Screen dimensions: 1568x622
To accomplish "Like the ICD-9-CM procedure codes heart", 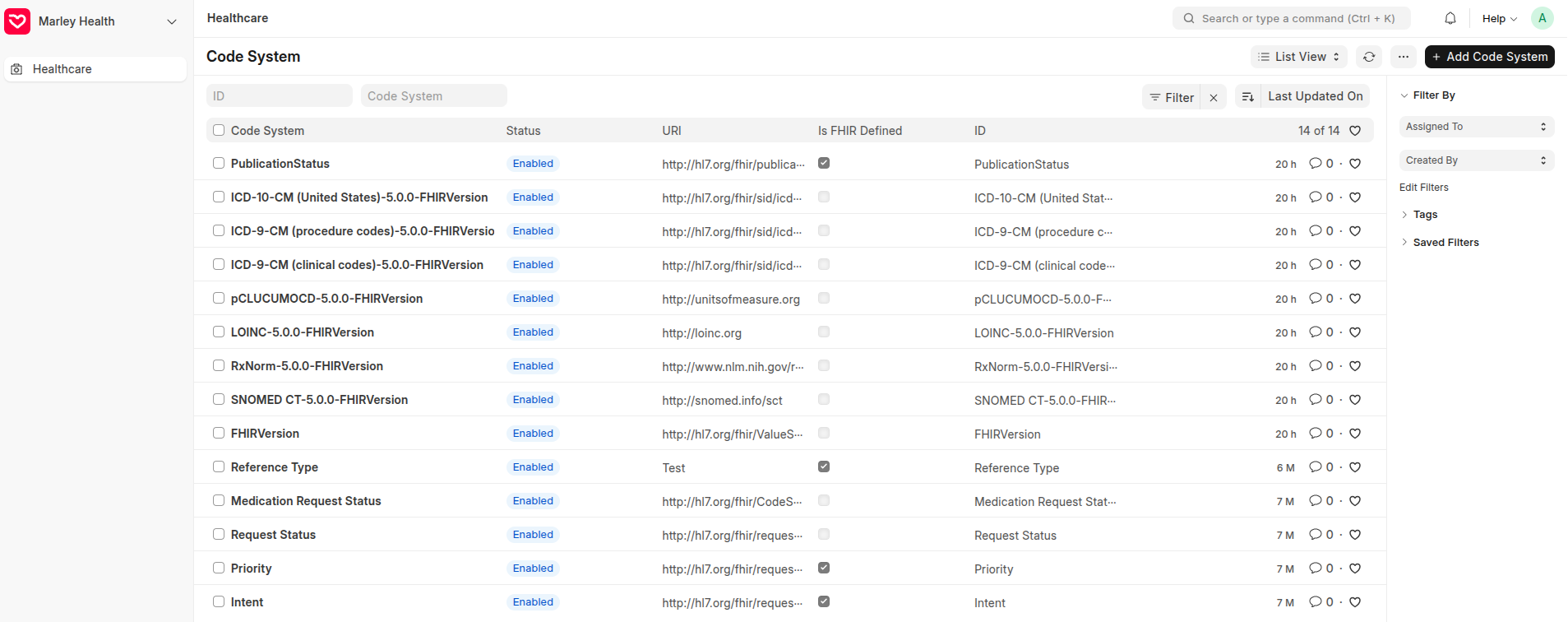I will point(1355,231).
